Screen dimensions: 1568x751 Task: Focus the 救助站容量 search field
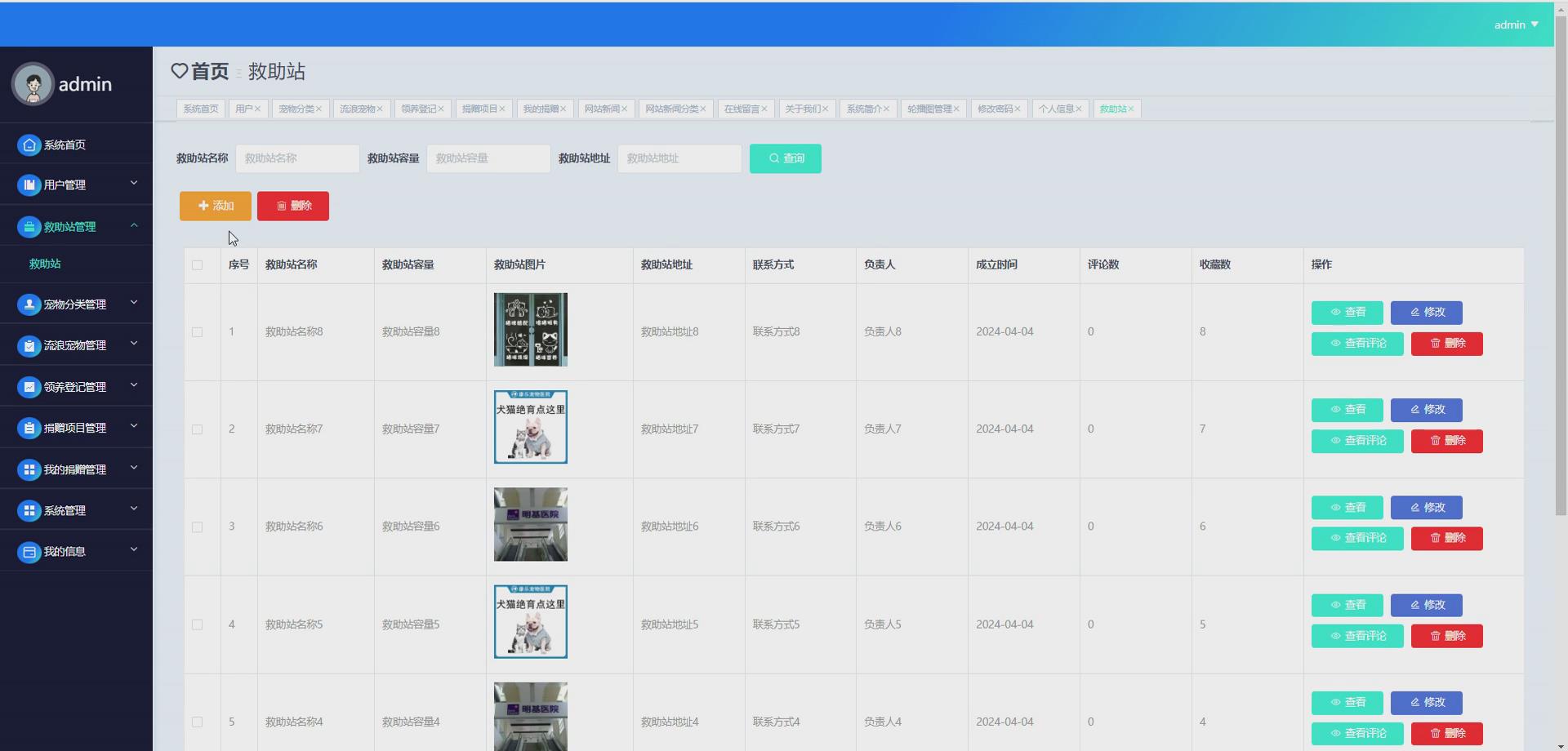tap(488, 158)
